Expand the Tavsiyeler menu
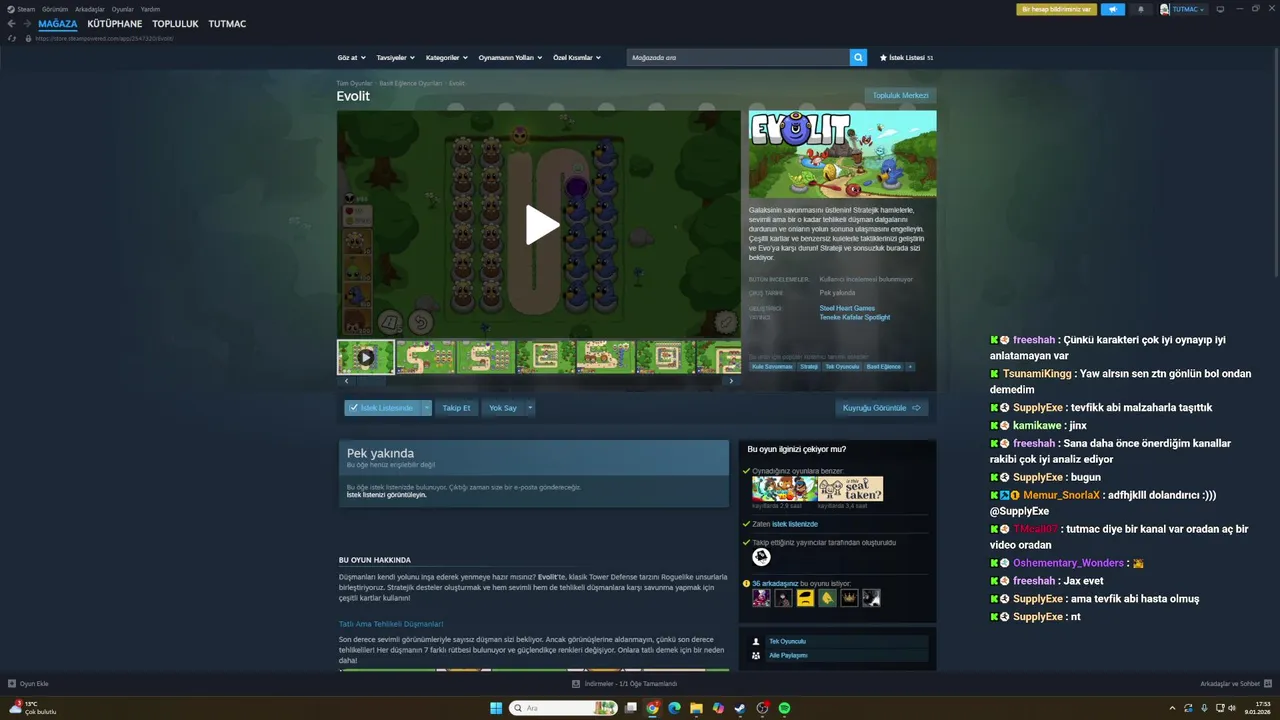The image size is (1280, 720). (395, 58)
